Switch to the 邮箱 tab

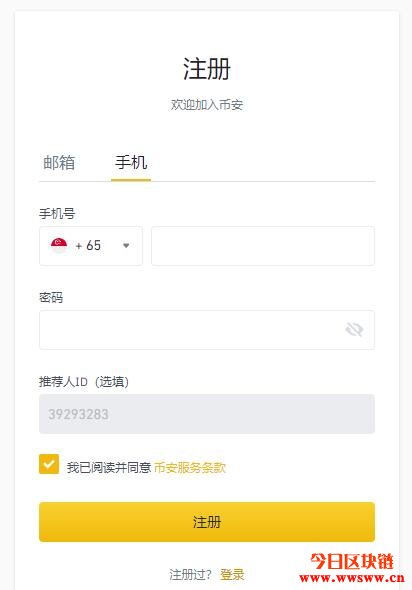tap(59, 163)
